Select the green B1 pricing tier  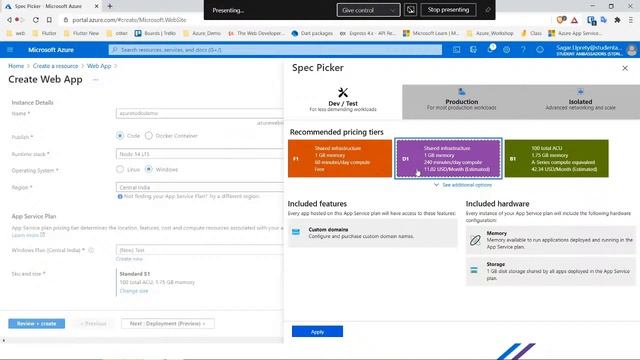(556, 158)
